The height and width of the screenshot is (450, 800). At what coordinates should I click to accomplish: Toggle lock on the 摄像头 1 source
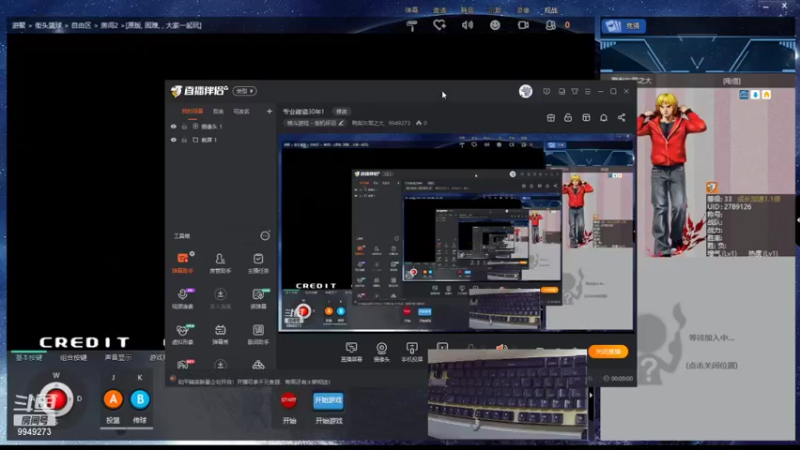[184, 127]
